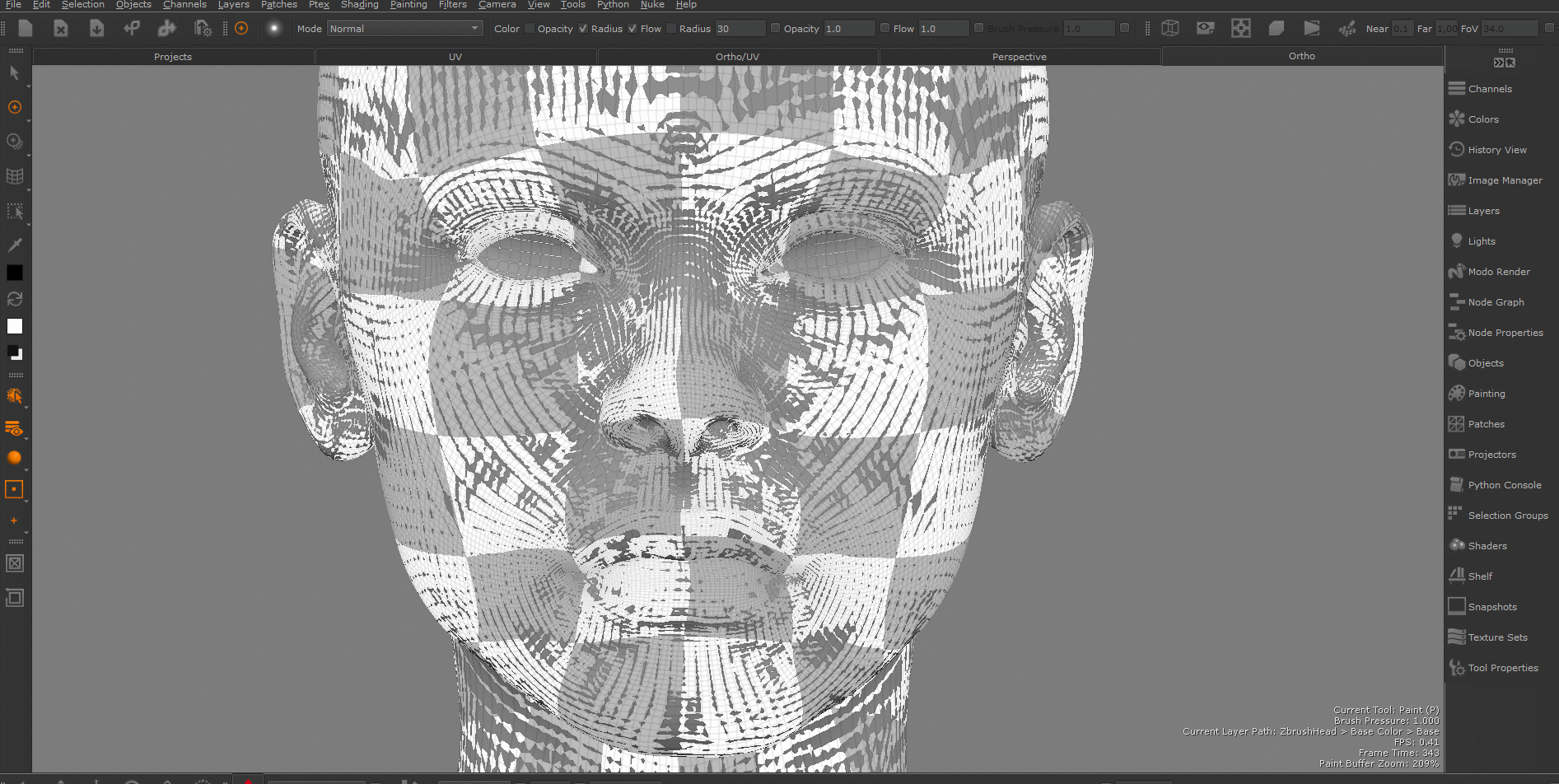Select the grid warp tool
Image resolution: width=1559 pixels, height=784 pixels.
coord(14,176)
